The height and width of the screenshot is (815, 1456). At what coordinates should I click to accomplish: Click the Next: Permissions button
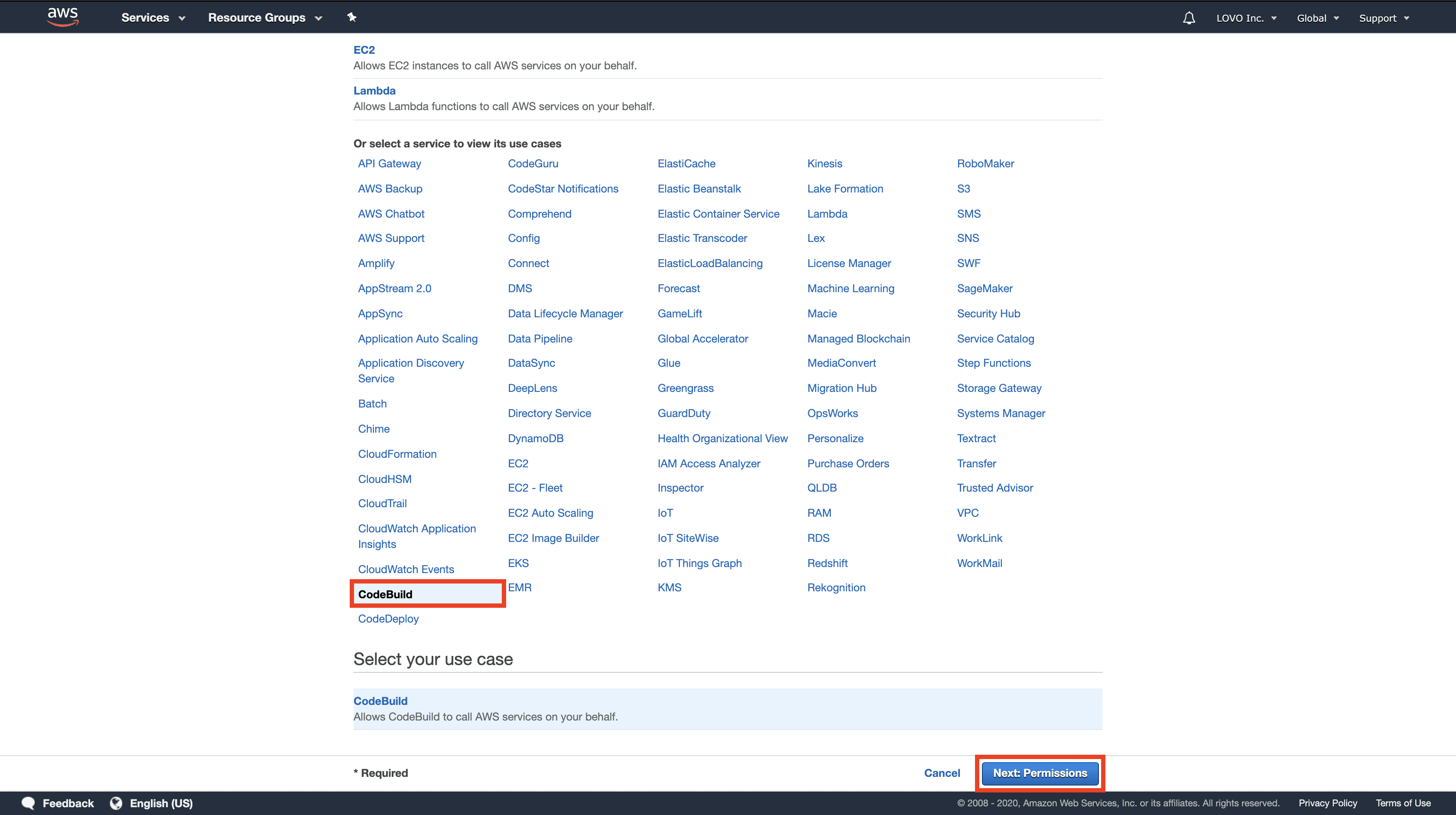(x=1040, y=773)
